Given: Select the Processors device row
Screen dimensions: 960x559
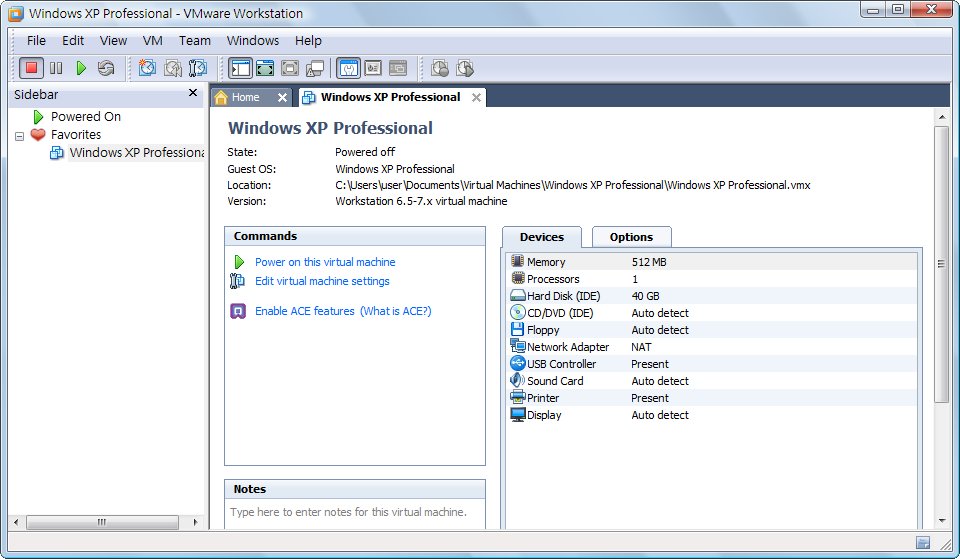Looking at the screenshot, I should point(713,279).
